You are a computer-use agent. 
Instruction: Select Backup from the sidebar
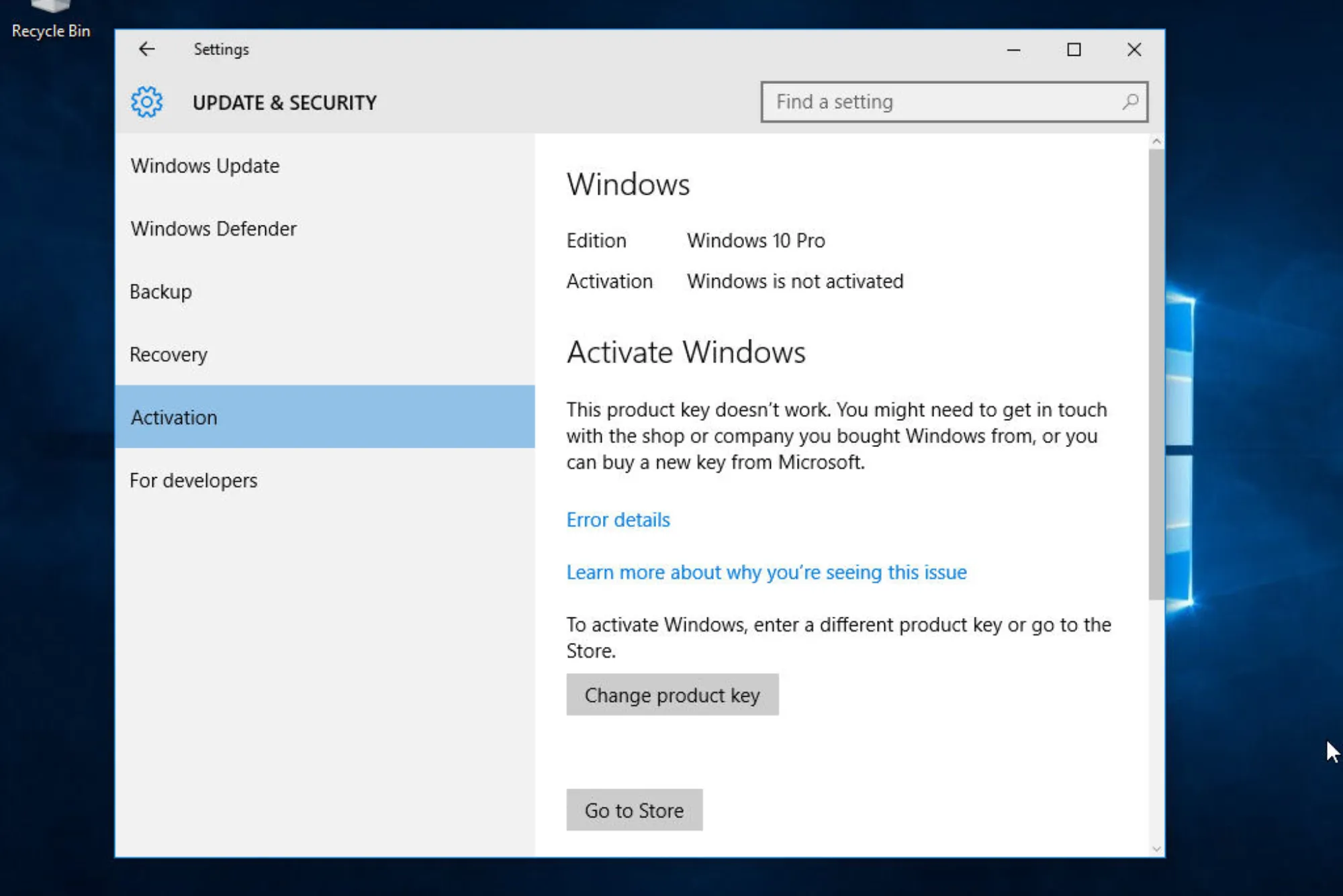pyautogui.click(x=160, y=291)
